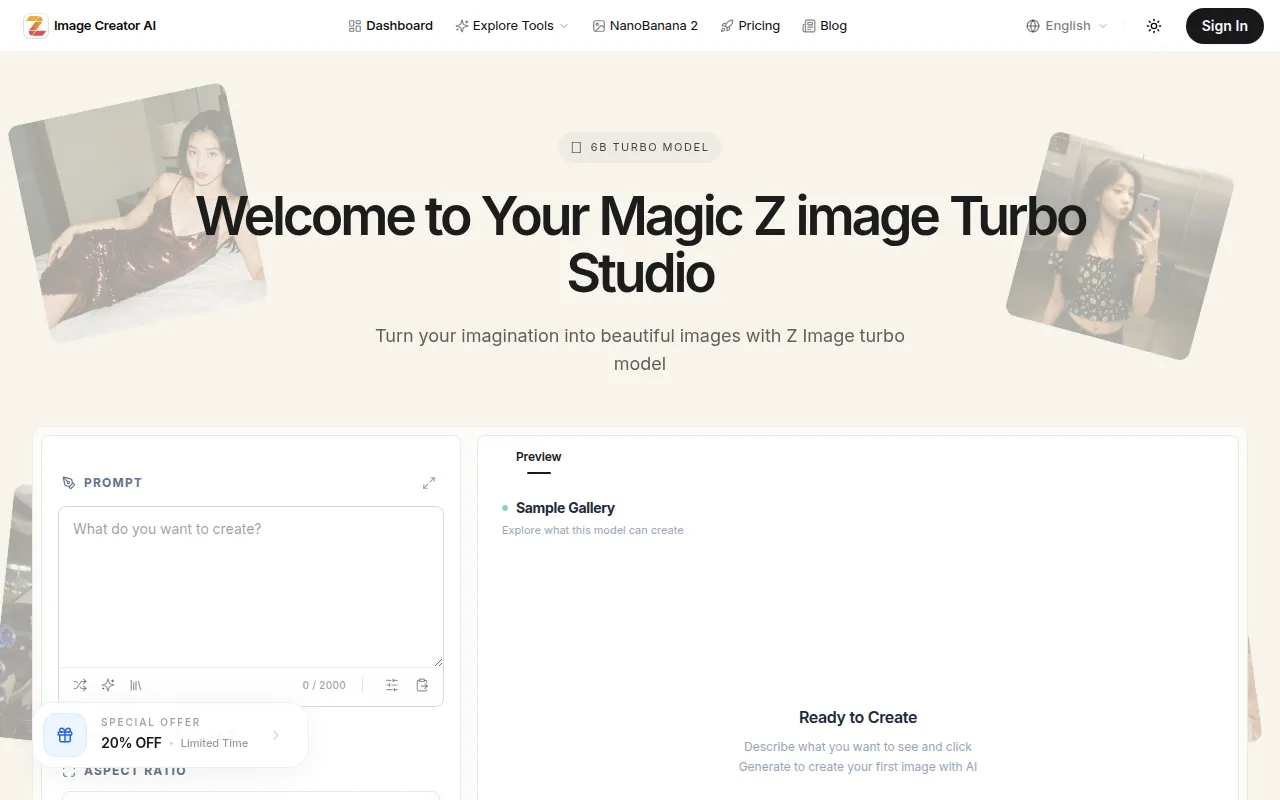Screen dimensions: 1280x800
Task: Click the selfie sample image thumbnail
Action: (x=1119, y=247)
